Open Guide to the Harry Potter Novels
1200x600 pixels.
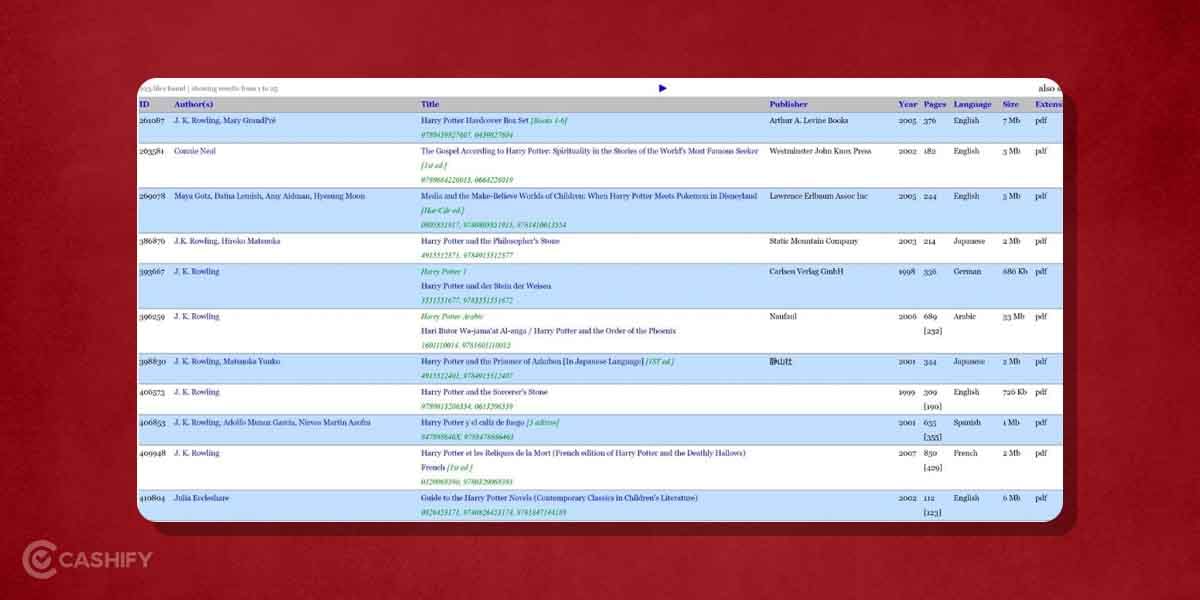[x=559, y=498]
